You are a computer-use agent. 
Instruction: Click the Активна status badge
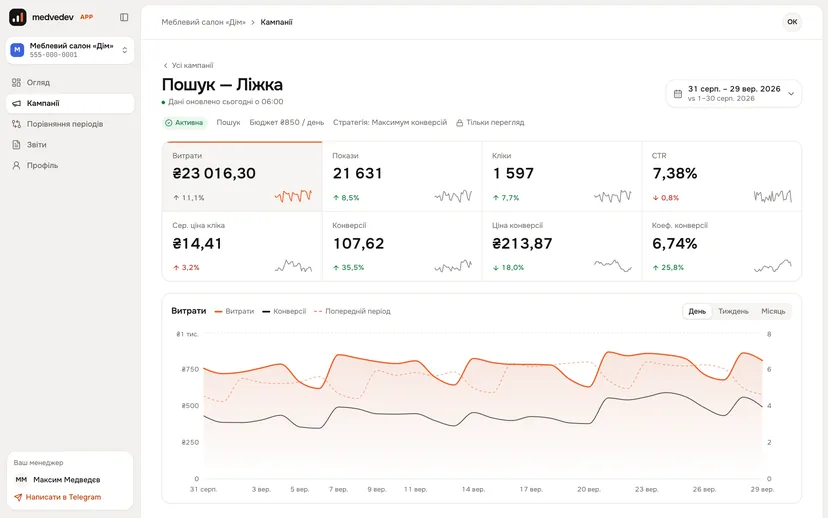(184, 123)
